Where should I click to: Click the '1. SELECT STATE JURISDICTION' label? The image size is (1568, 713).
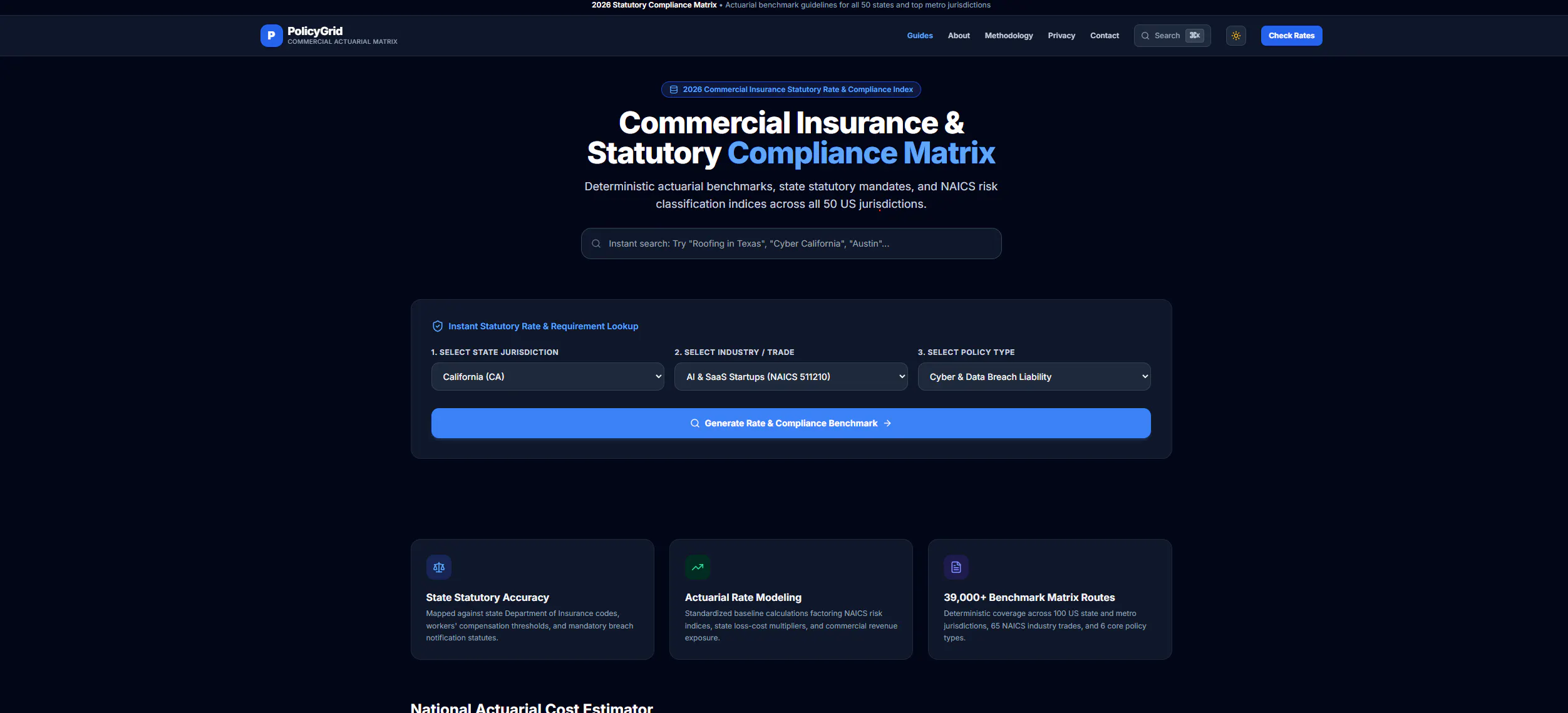coord(495,352)
